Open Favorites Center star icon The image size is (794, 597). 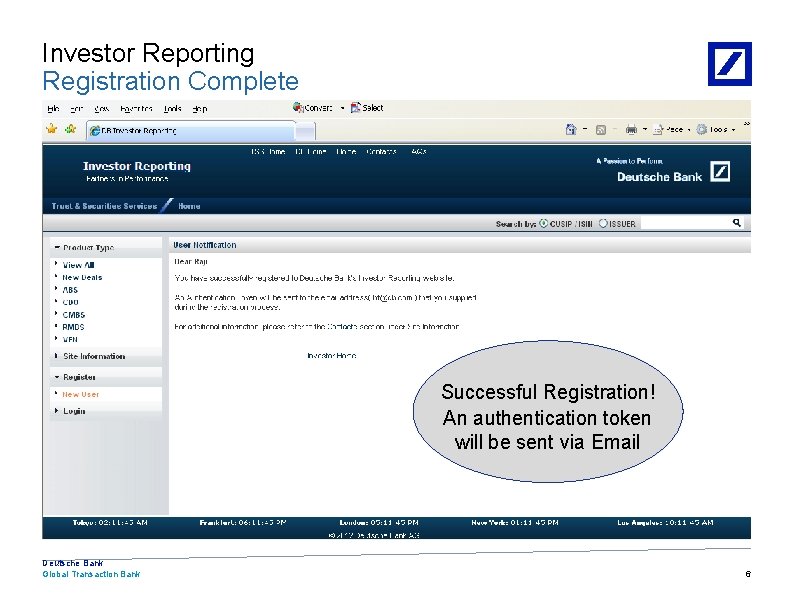tap(52, 129)
